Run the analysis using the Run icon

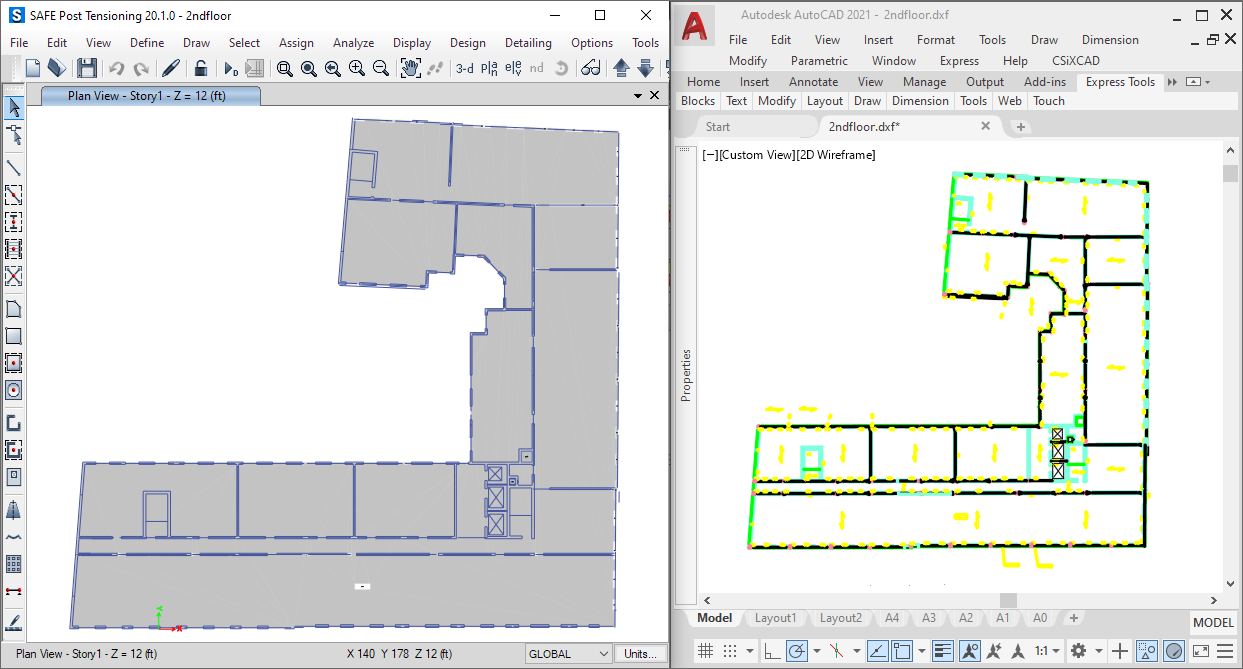tap(229, 70)
